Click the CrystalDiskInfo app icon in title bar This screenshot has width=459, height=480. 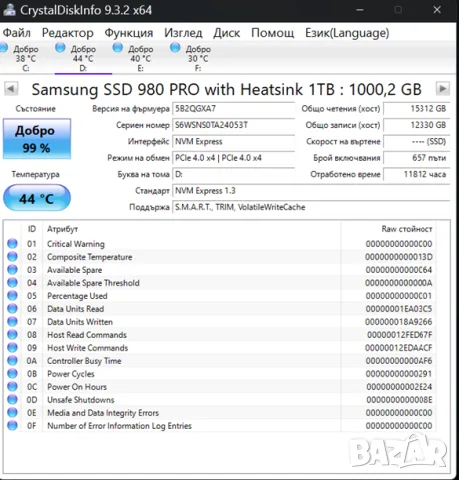point(9,10)
